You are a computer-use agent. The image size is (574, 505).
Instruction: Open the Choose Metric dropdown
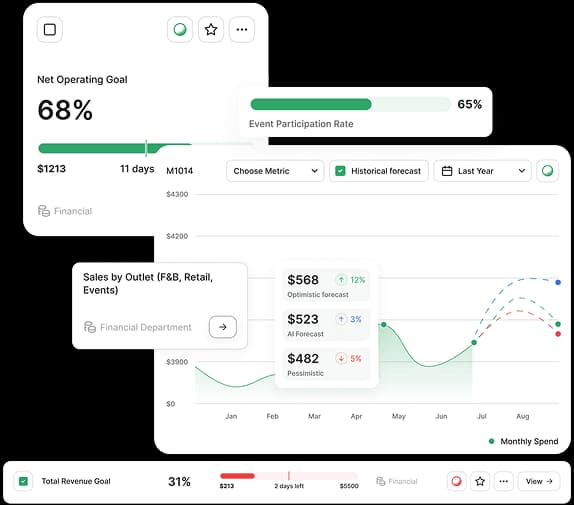click(x=275, y=171)
